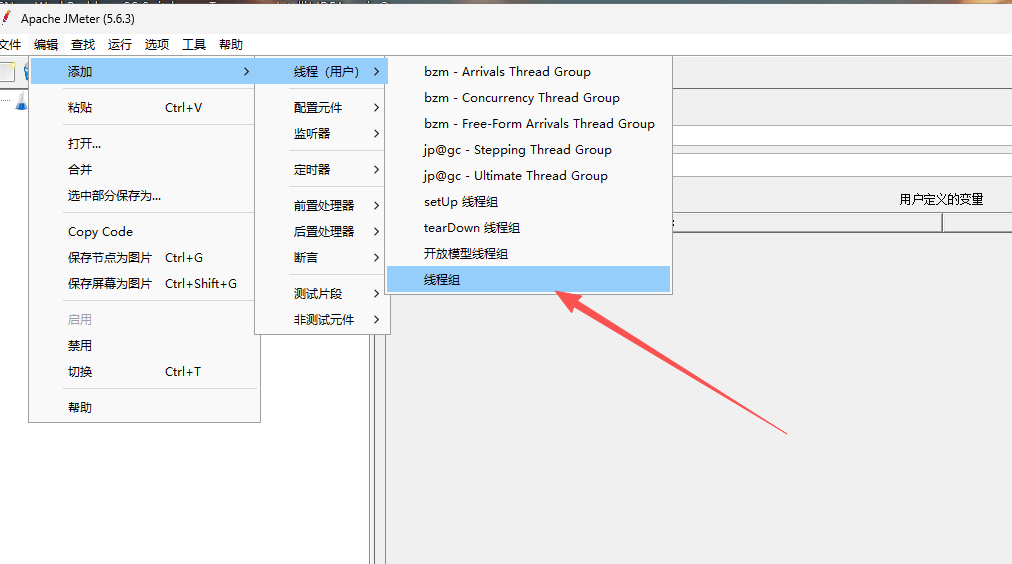Select the test plan flask icon in tree
1012x564 pixels.
(x=22, y=101)
